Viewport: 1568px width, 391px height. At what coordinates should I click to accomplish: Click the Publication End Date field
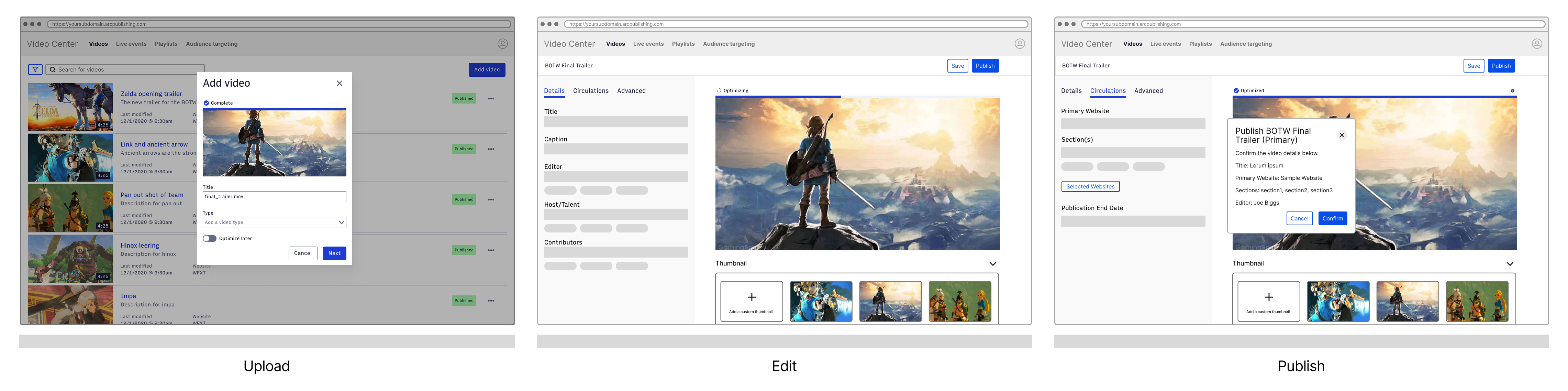click(x=1133, y=221)
